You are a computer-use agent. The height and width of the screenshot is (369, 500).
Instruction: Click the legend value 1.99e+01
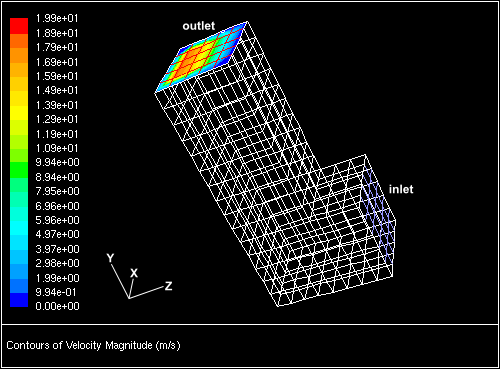57,18
